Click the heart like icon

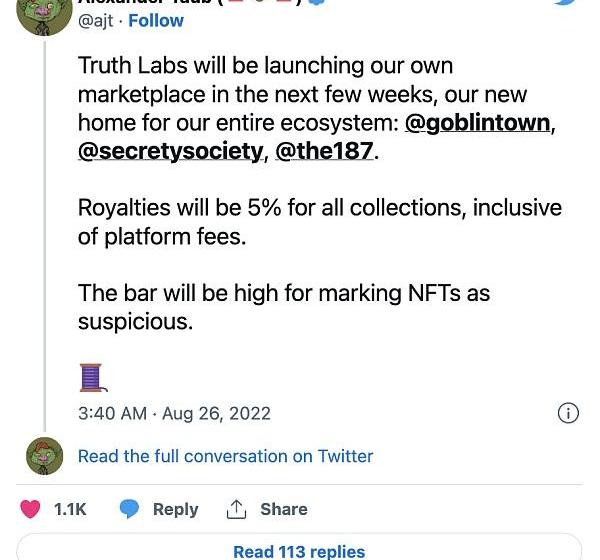(x=30, y=509)
